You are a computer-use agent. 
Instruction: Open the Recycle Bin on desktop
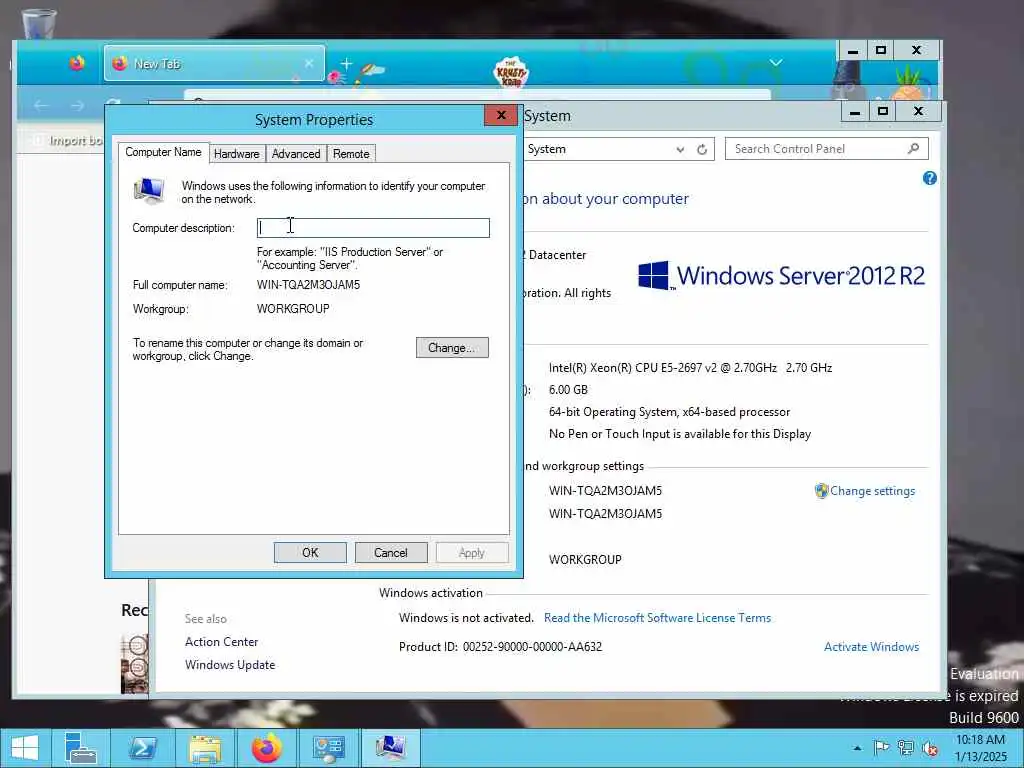[39, 24]
